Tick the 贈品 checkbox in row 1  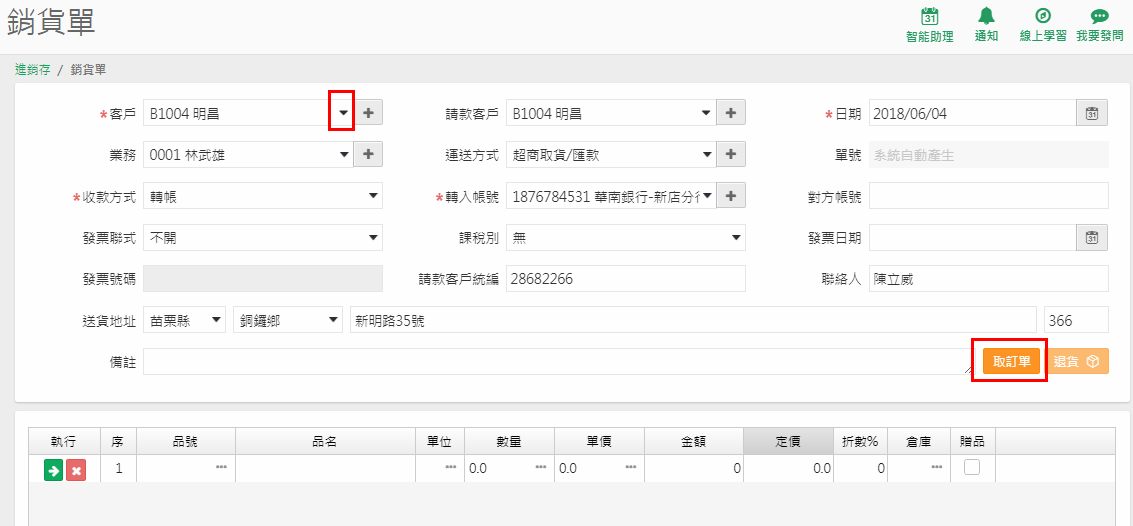973,467
